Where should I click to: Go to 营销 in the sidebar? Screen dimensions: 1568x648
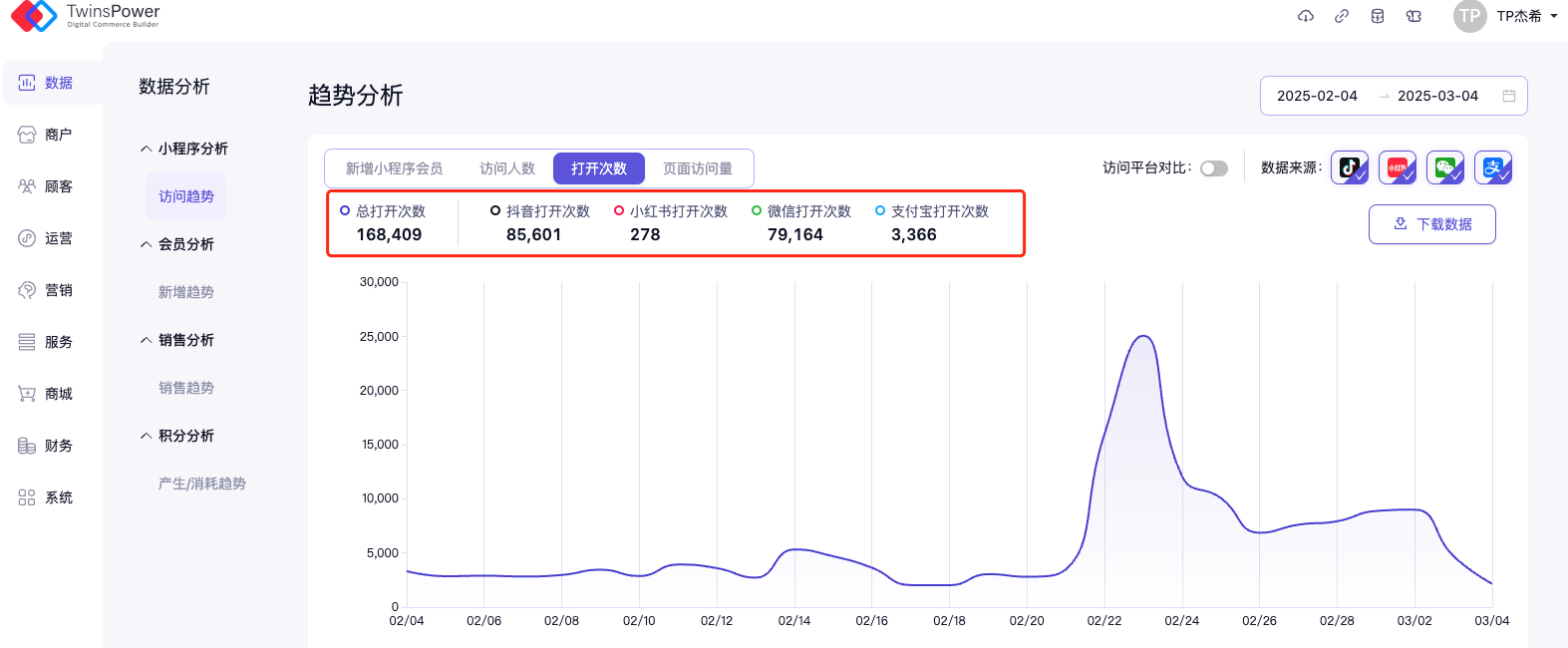coord(47,290)
